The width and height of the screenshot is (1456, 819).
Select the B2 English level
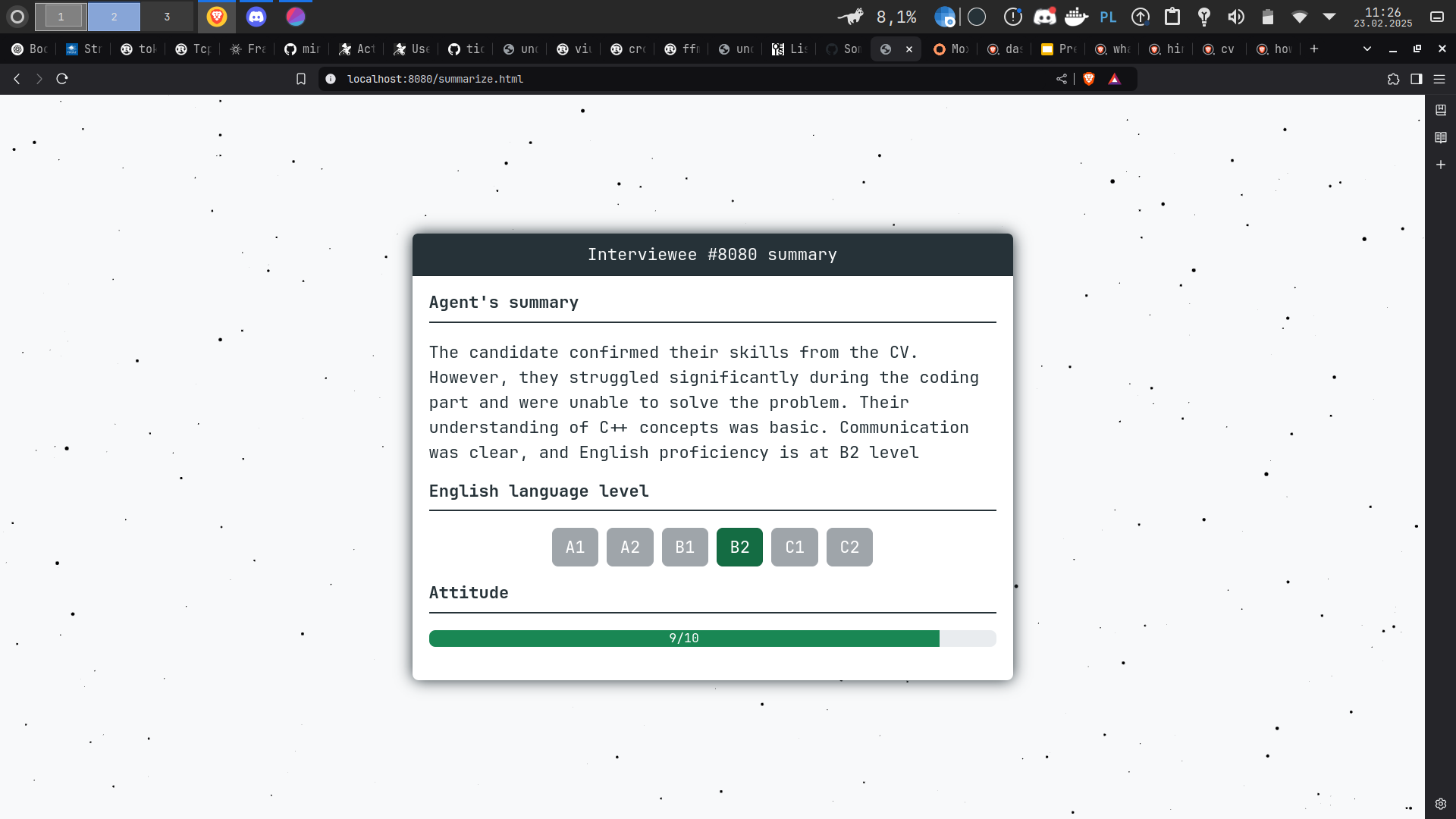(x=739, y=547)
